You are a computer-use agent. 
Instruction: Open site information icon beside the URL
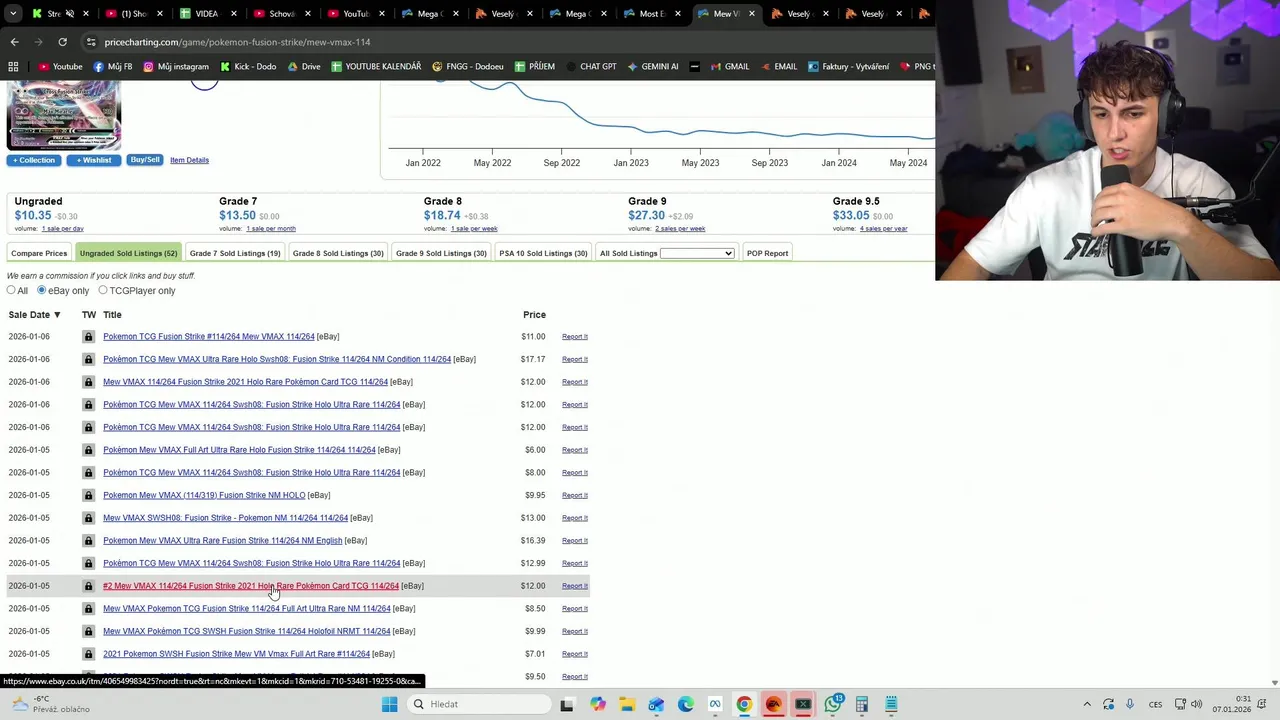[91, 42]
